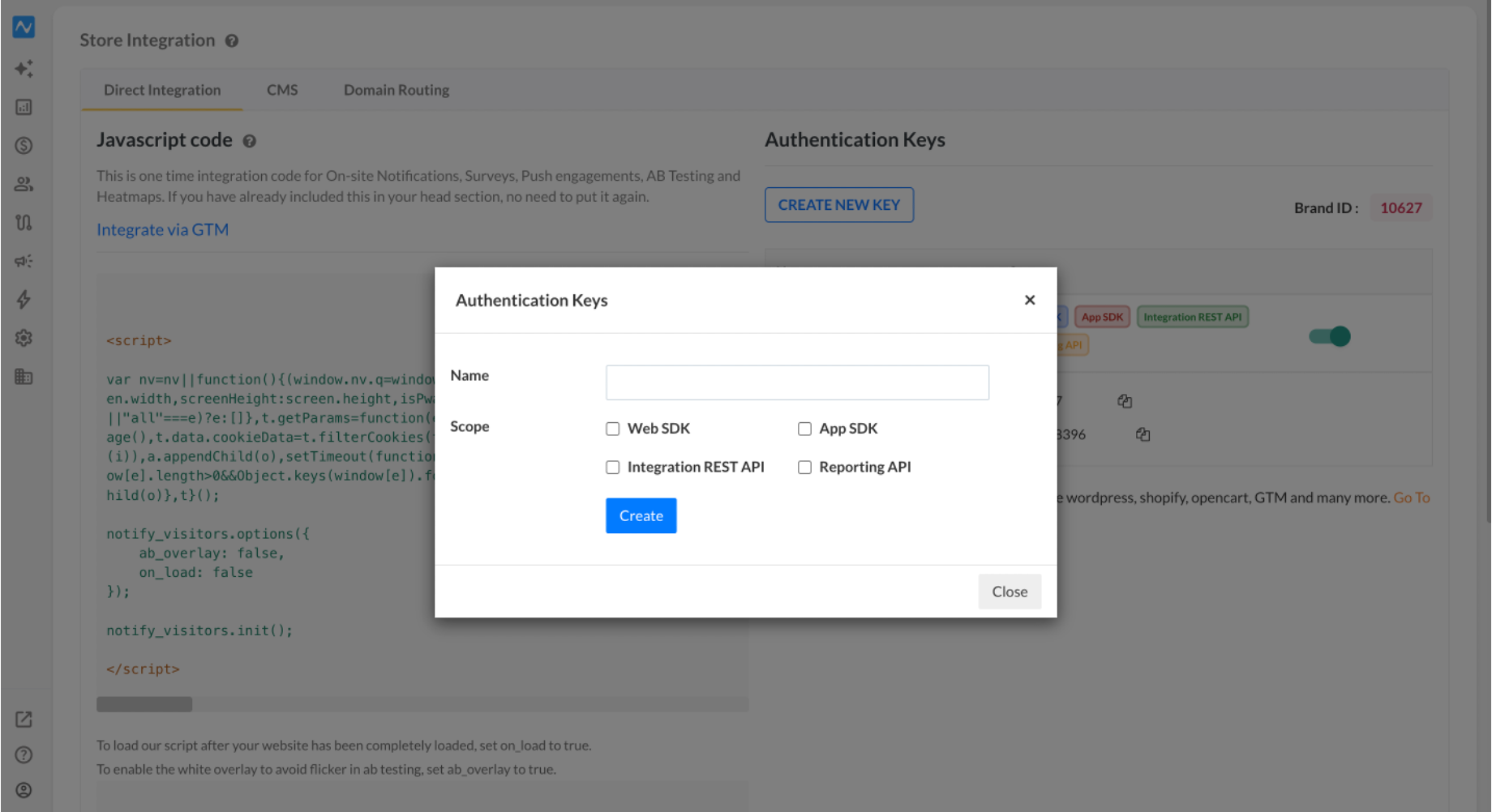The image size is (1492, 812).
Task: Click the help icon beside Store Integration
Action: (232, 41)
